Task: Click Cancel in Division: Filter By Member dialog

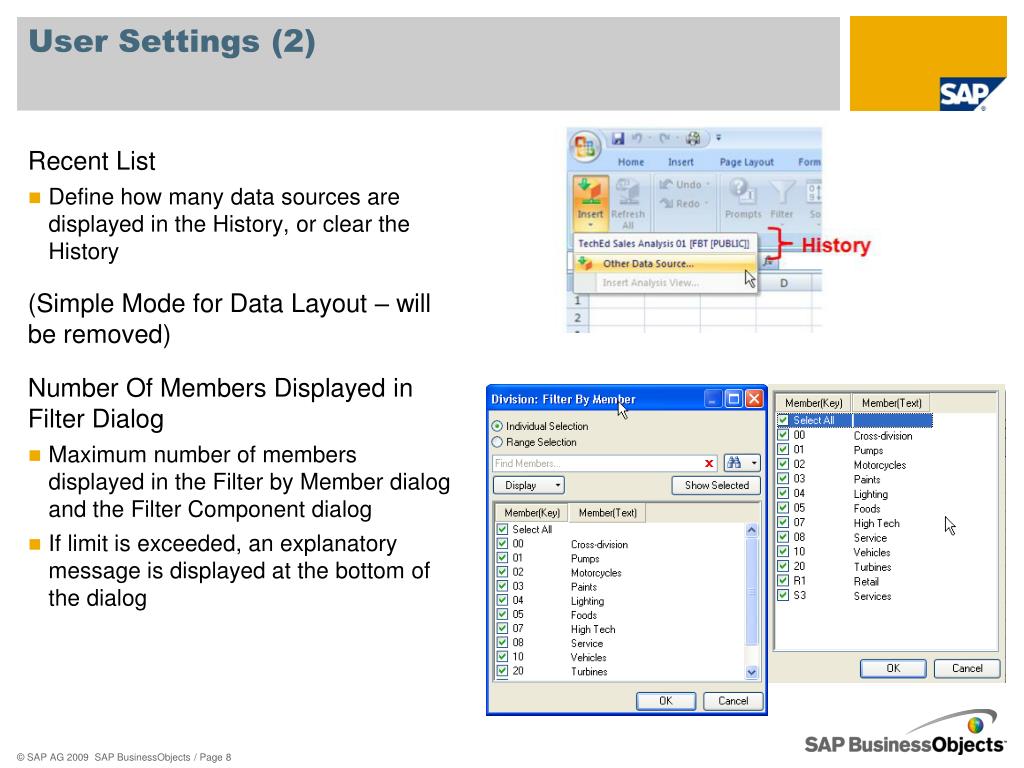Action: (733, 701)
